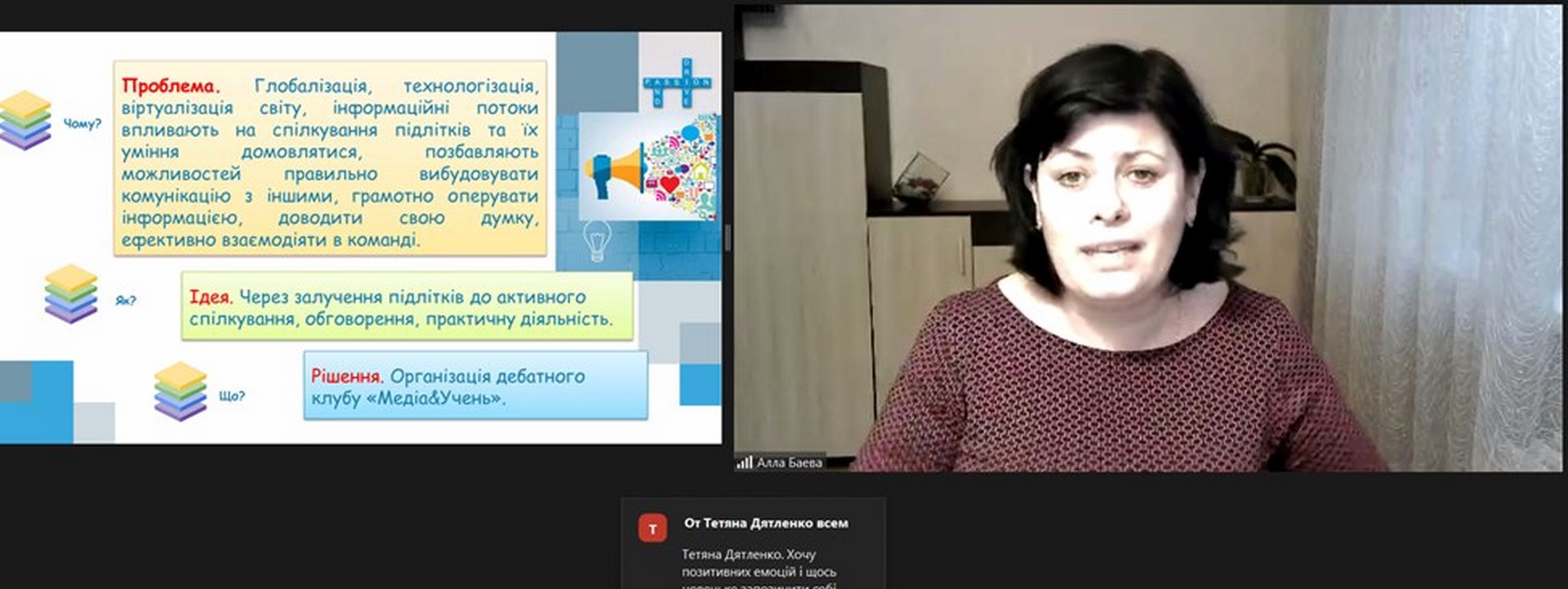The height and width of the screenshot is (589, 1568).
Task: Click the divider handle between slide and video
Action: (728, 238)
